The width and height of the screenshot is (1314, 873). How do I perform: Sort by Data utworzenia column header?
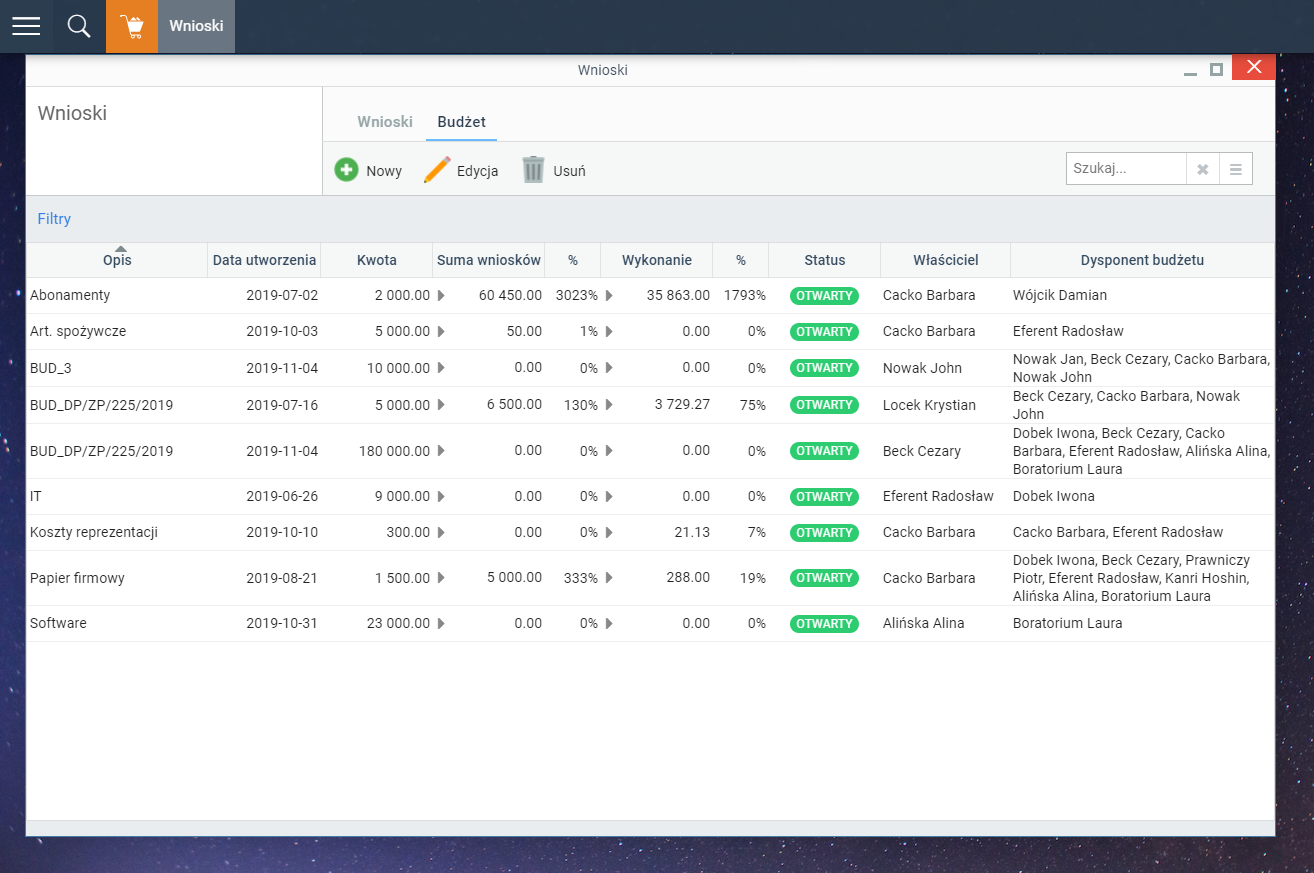tap(264, 260)
